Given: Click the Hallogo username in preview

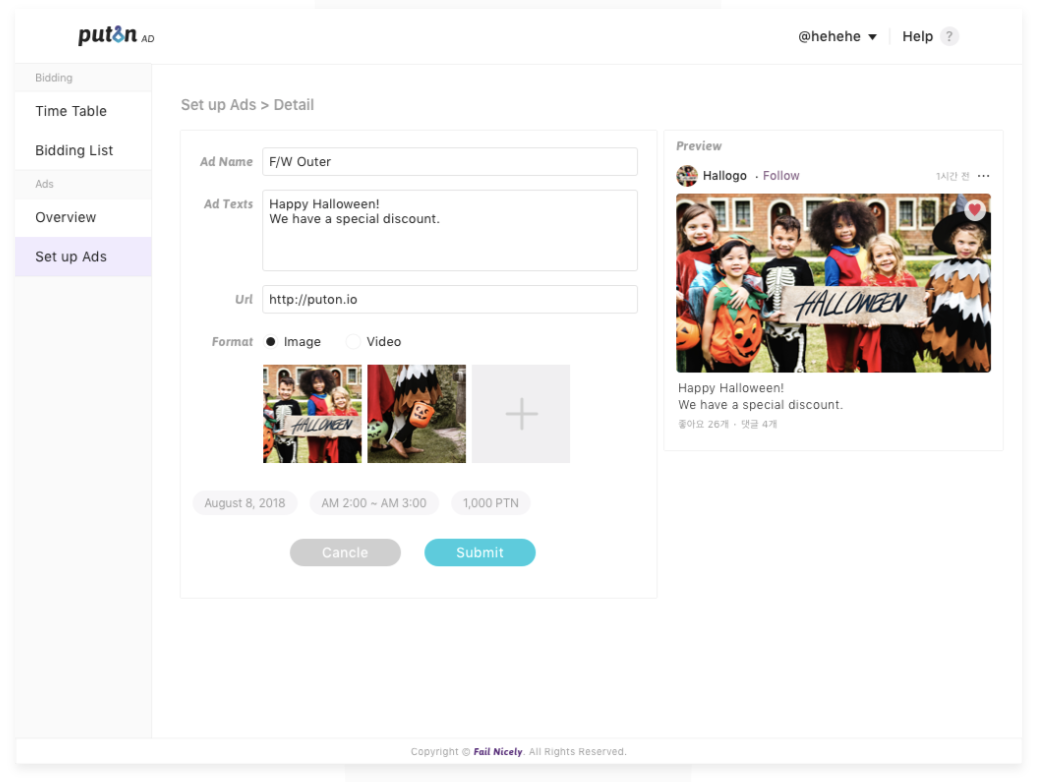Looking at the screenshot, I should [x=725, y=175].
